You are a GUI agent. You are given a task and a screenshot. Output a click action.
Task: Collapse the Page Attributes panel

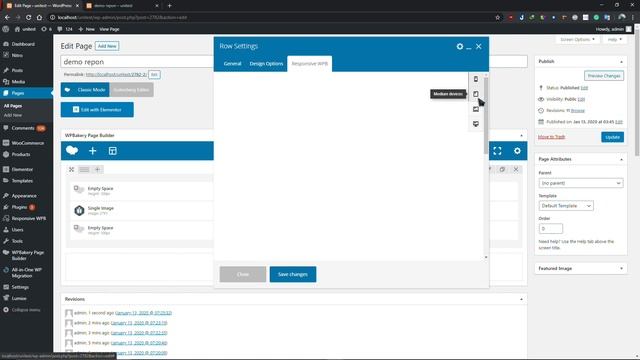(x=621, y=160)
